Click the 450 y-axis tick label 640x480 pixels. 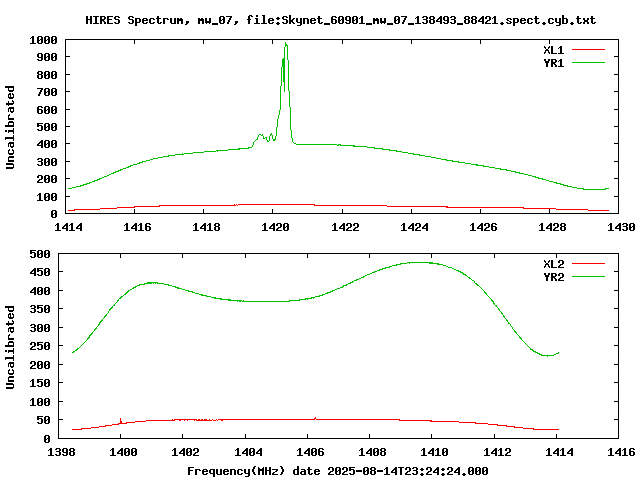40,272
